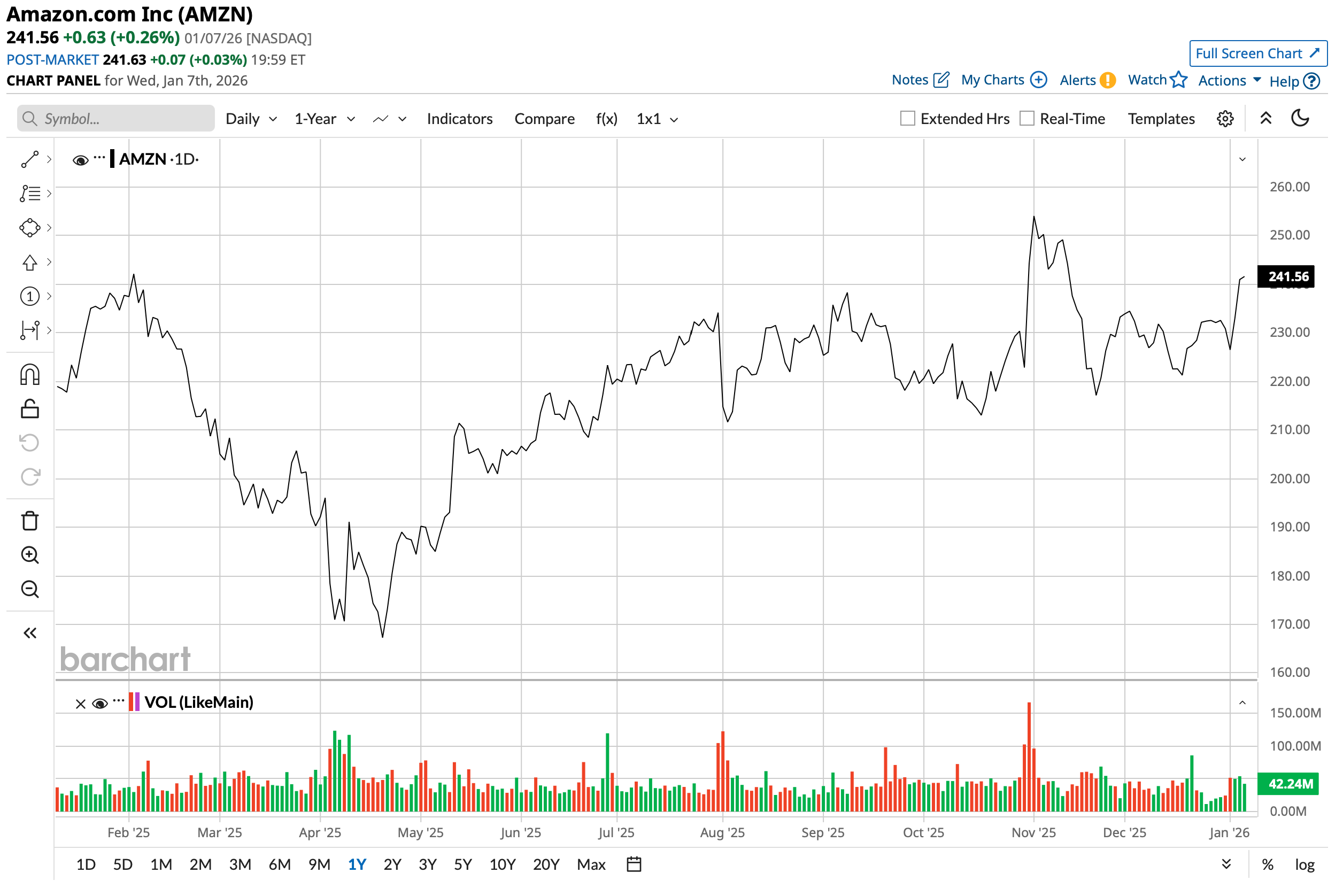1343x896 pixels.
Task: Toggle AMZN series visibility eye icon
Action: pyautogui.click(x=81, y=160)
